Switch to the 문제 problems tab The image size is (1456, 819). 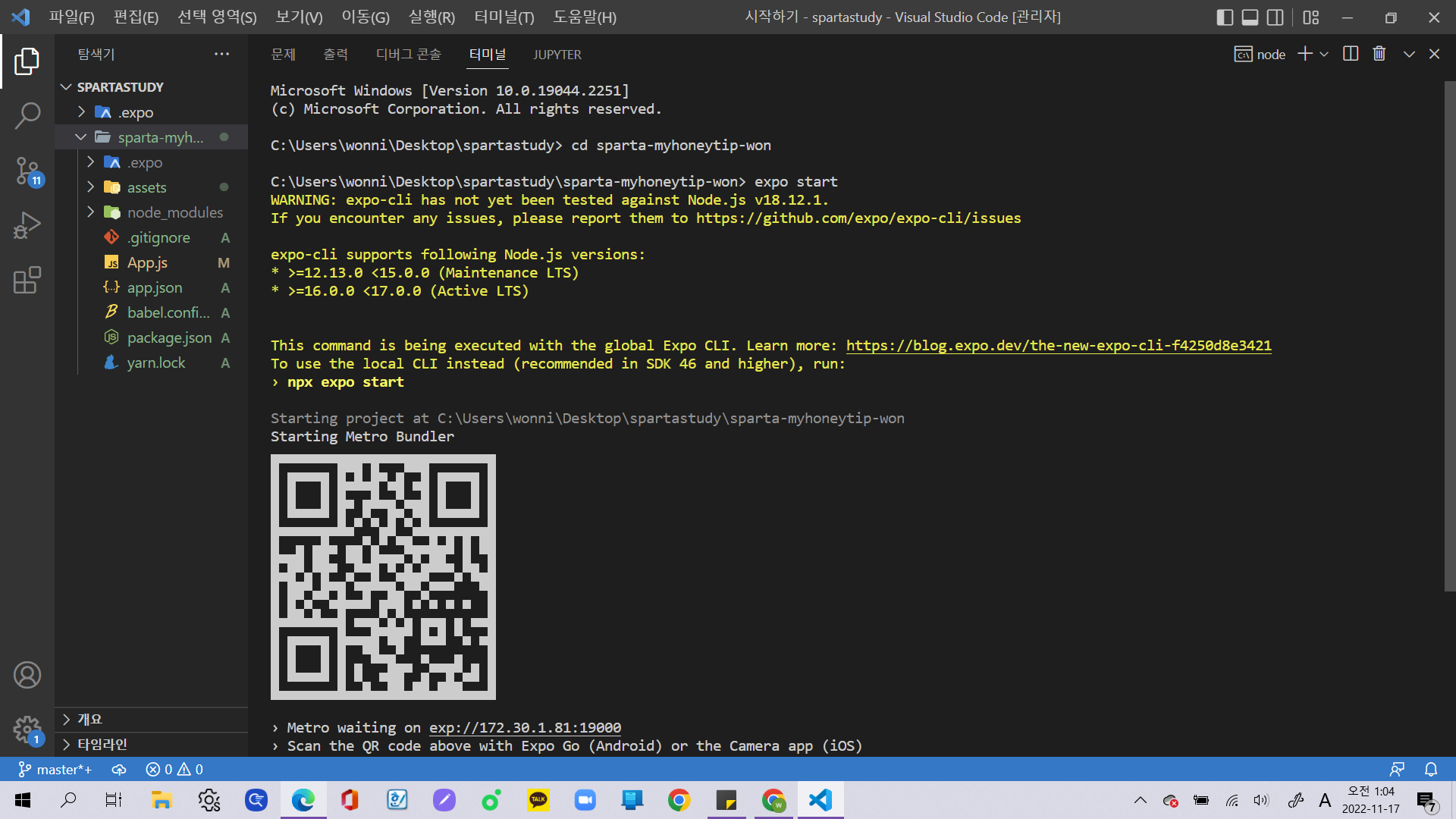pyautogui.click(x=283, y=55)
